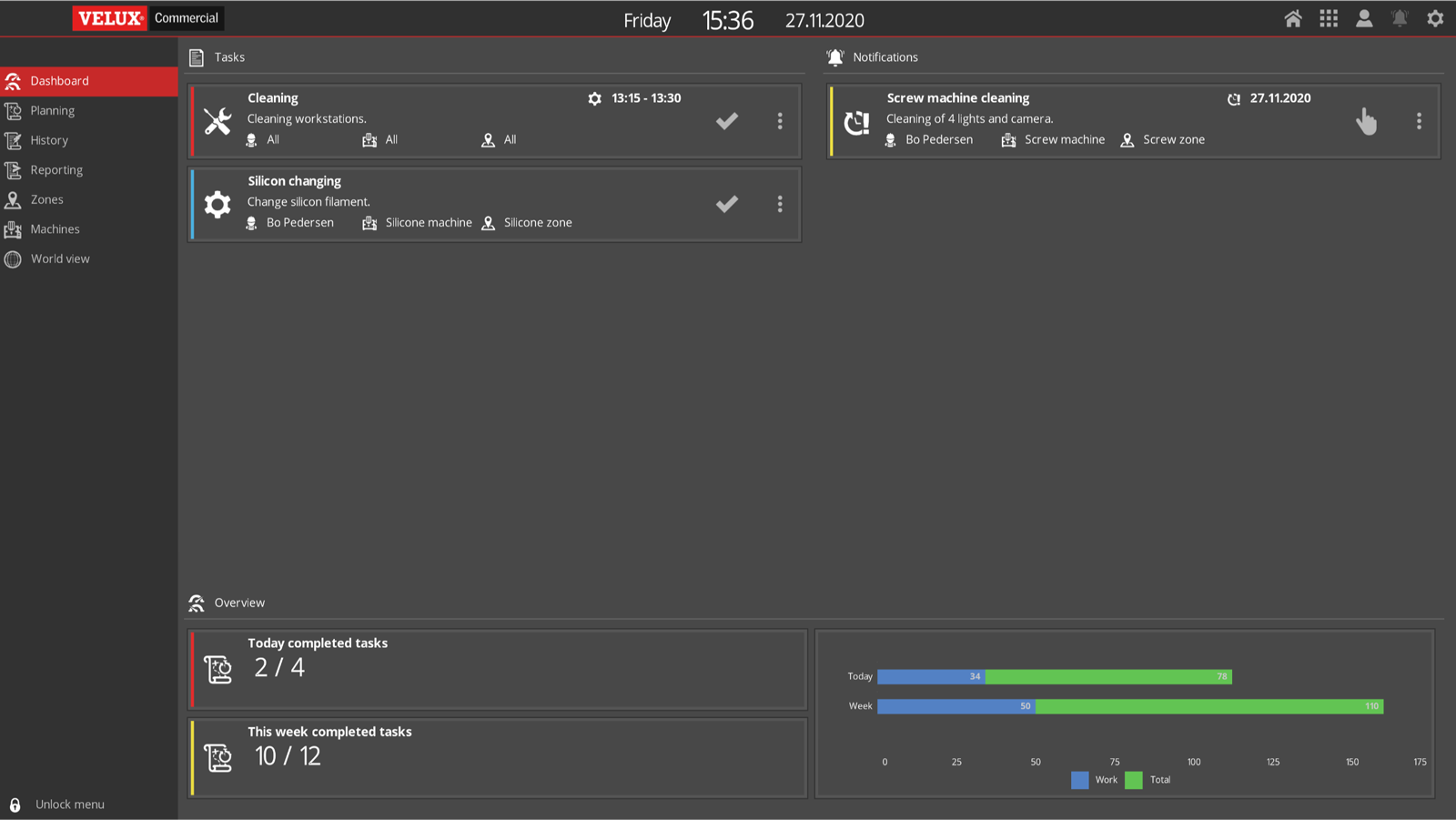Click the notification bell in header

[x=1400, y=19]
